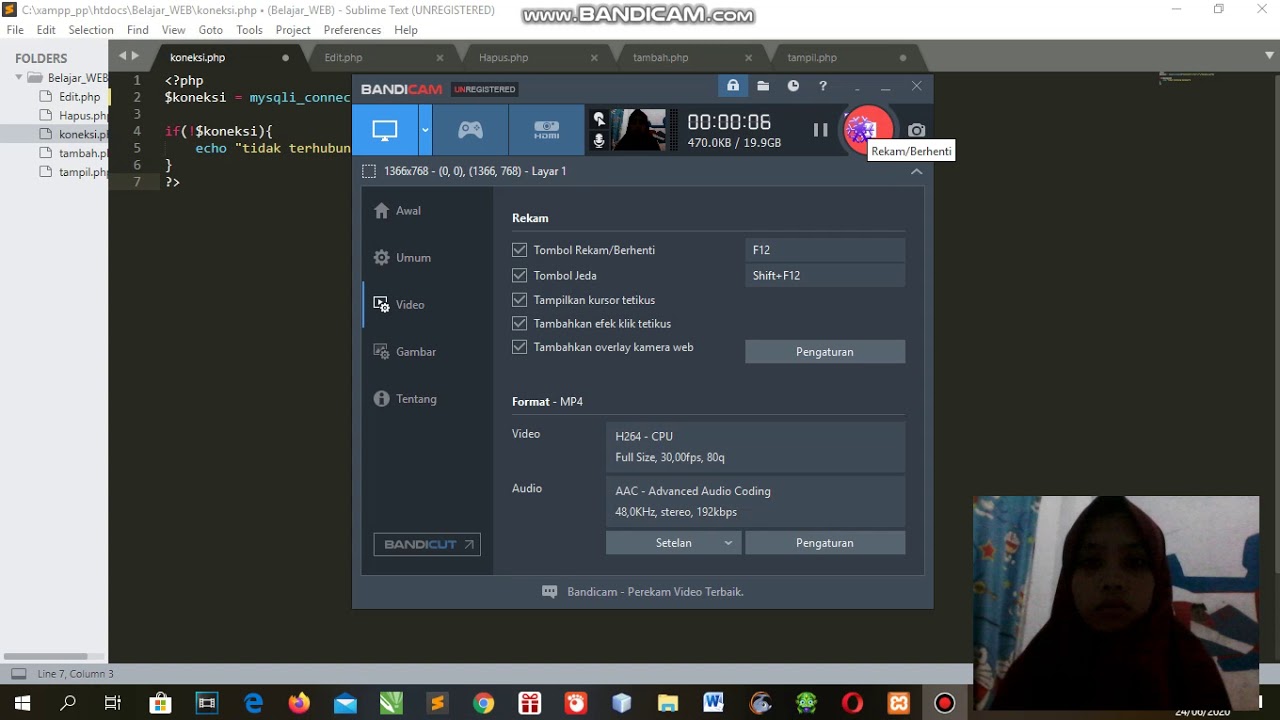Open the scheduled recording clock icon
This screenshot has width=1280, height=720.
point(793,86)
